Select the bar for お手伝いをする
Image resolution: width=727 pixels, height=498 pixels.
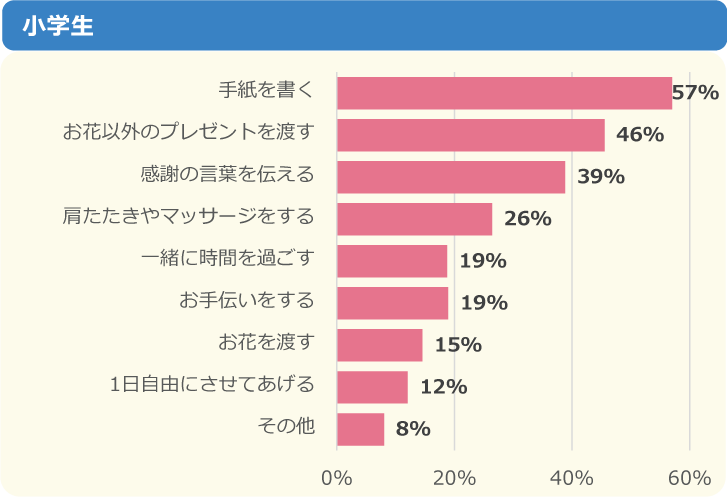pyautogui.click(x=392, y=303)
